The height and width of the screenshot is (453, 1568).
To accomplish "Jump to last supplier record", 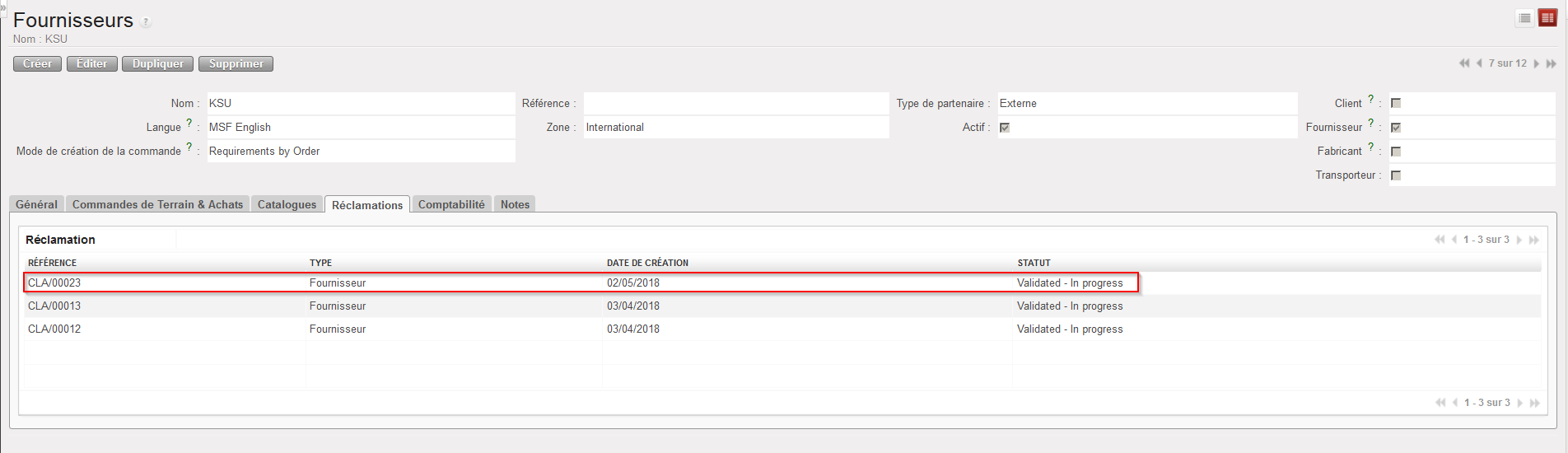I will point(1552,63).
